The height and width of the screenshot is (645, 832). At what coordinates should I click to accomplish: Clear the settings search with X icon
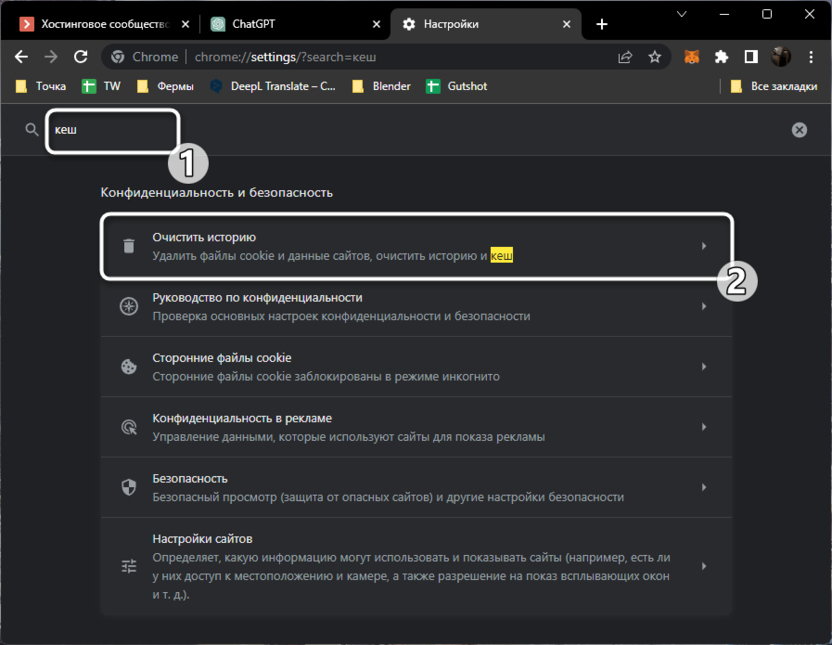click(x=799, y=130)
